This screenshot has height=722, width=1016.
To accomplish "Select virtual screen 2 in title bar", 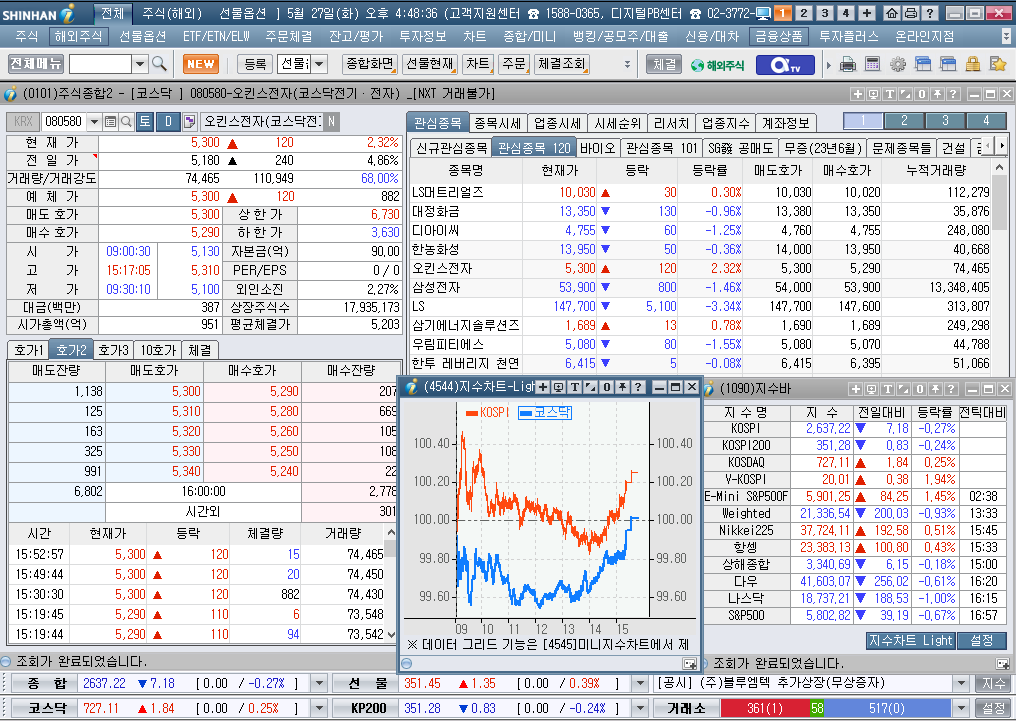I will [804, 13].
